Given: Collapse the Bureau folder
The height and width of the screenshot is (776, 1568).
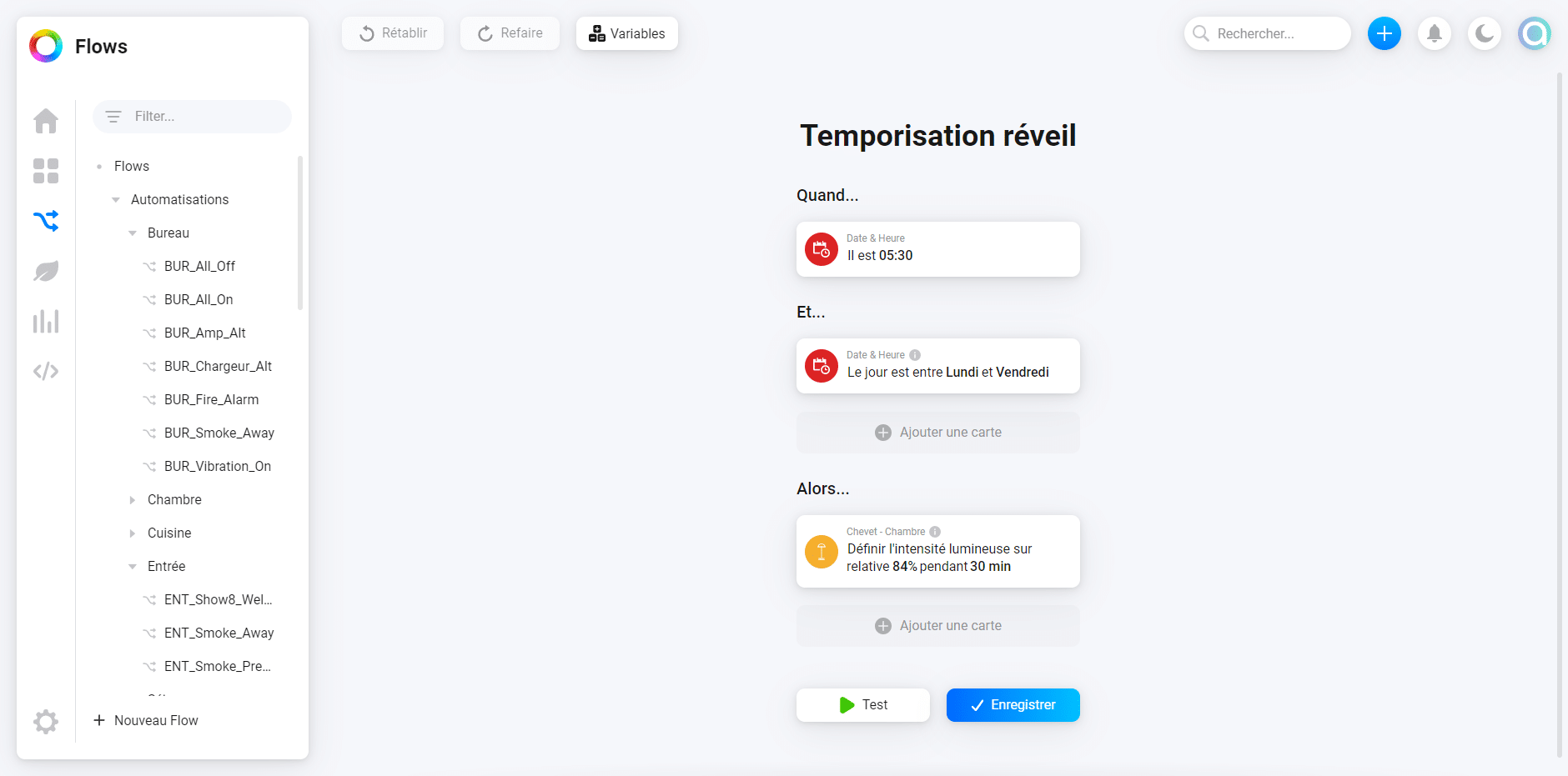Looking at the screenshot, I should coord(133,233).
